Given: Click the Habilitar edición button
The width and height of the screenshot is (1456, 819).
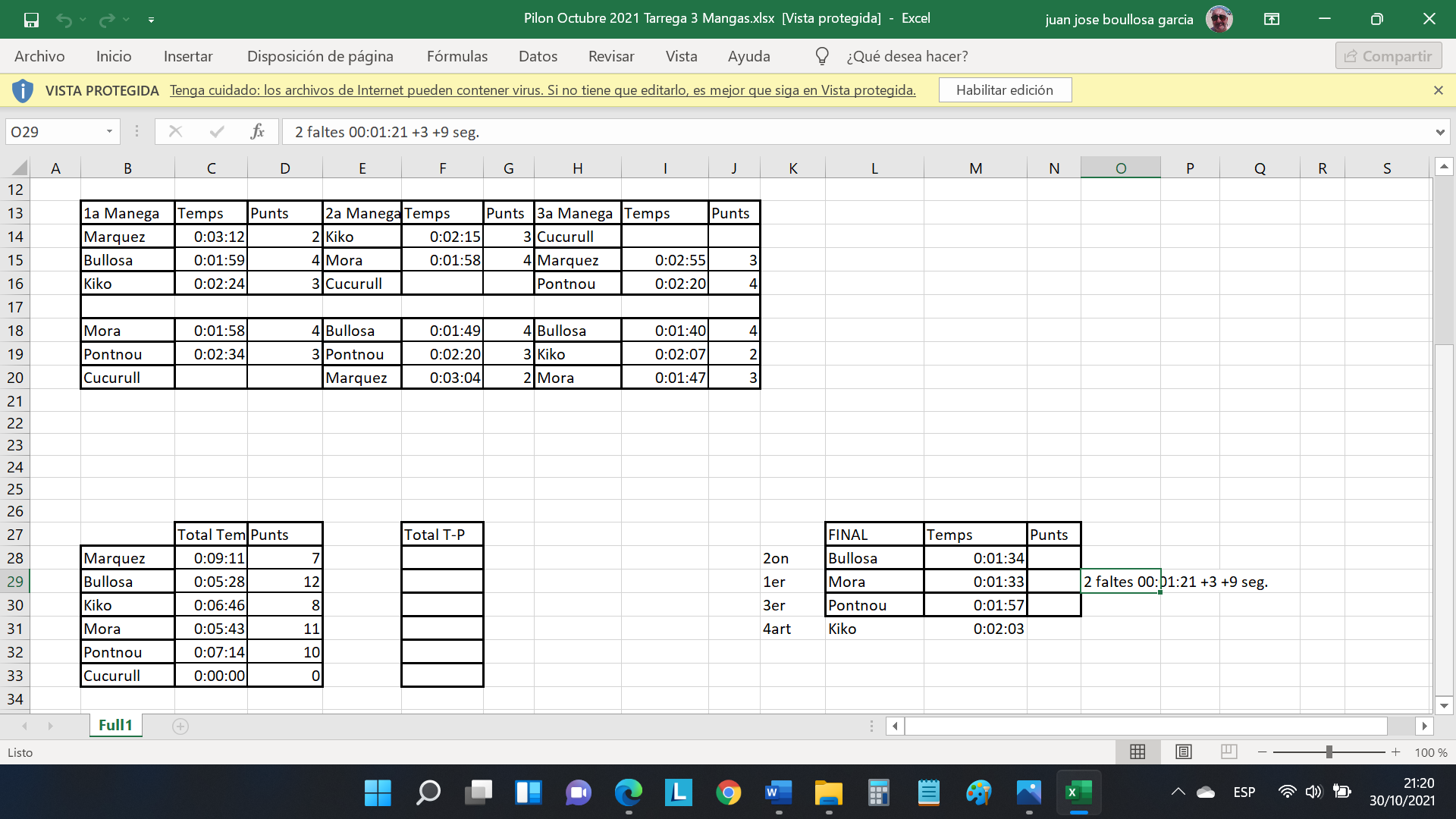Looking at the screenshot, I should [x=1004, y=90].
